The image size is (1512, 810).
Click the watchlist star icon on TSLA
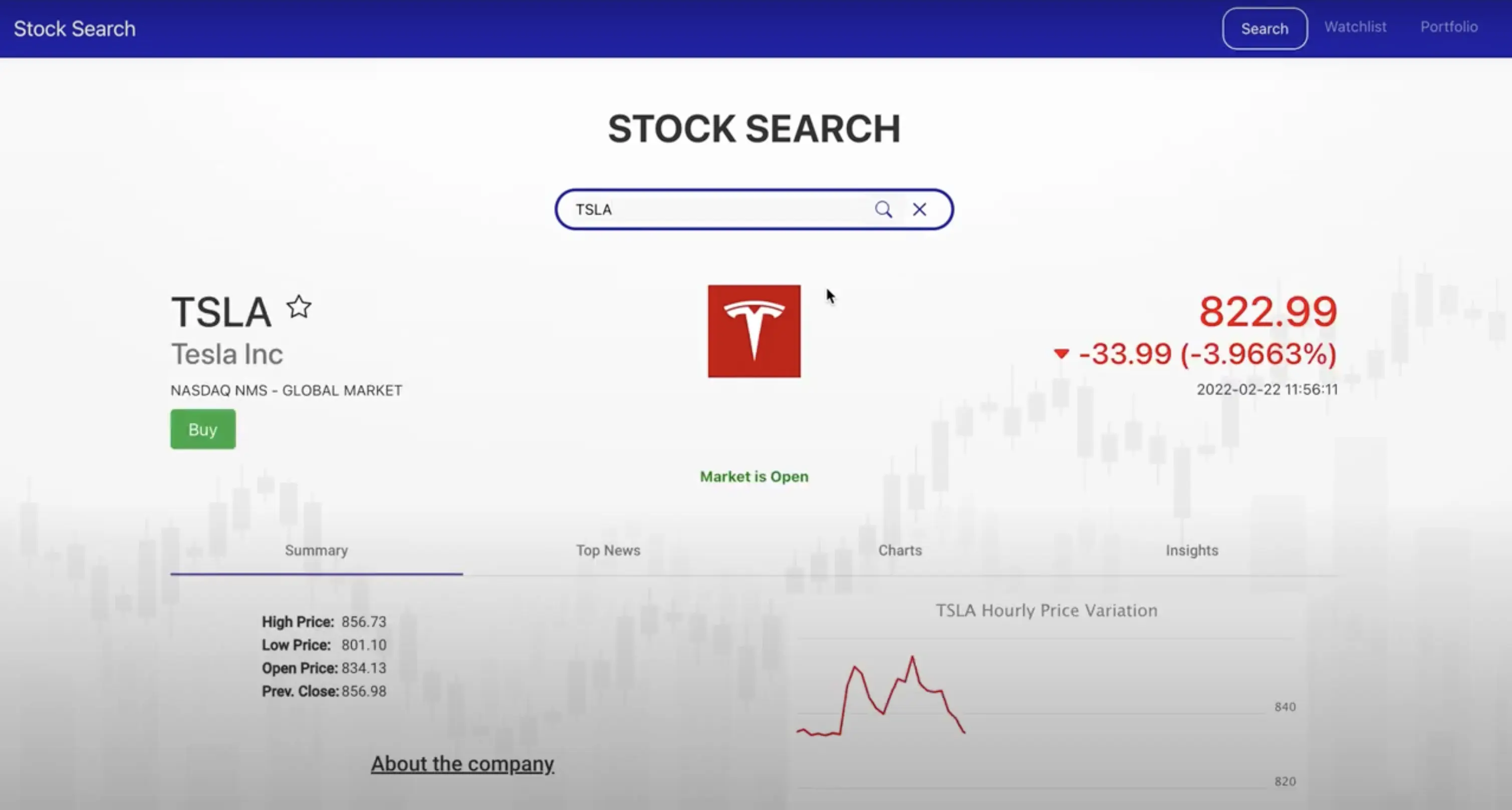click(299, 307)
